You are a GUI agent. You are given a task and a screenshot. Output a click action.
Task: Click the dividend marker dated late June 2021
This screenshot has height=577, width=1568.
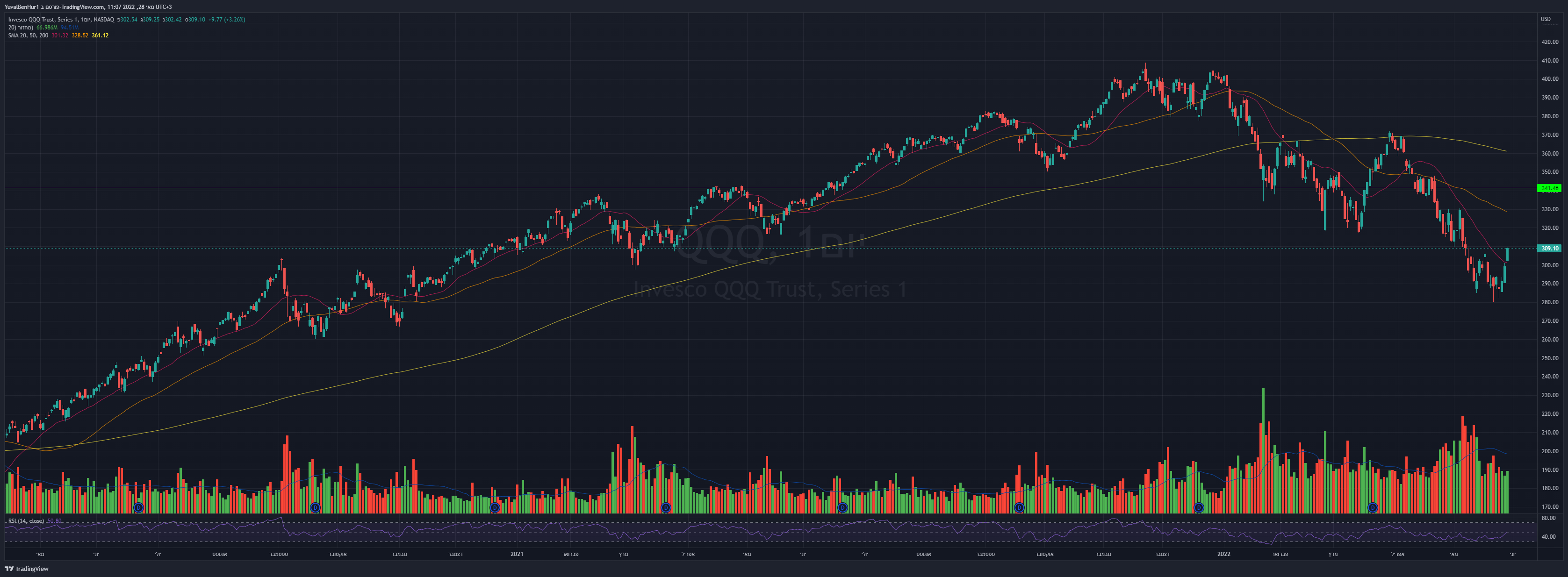click(x=842, y=507)
